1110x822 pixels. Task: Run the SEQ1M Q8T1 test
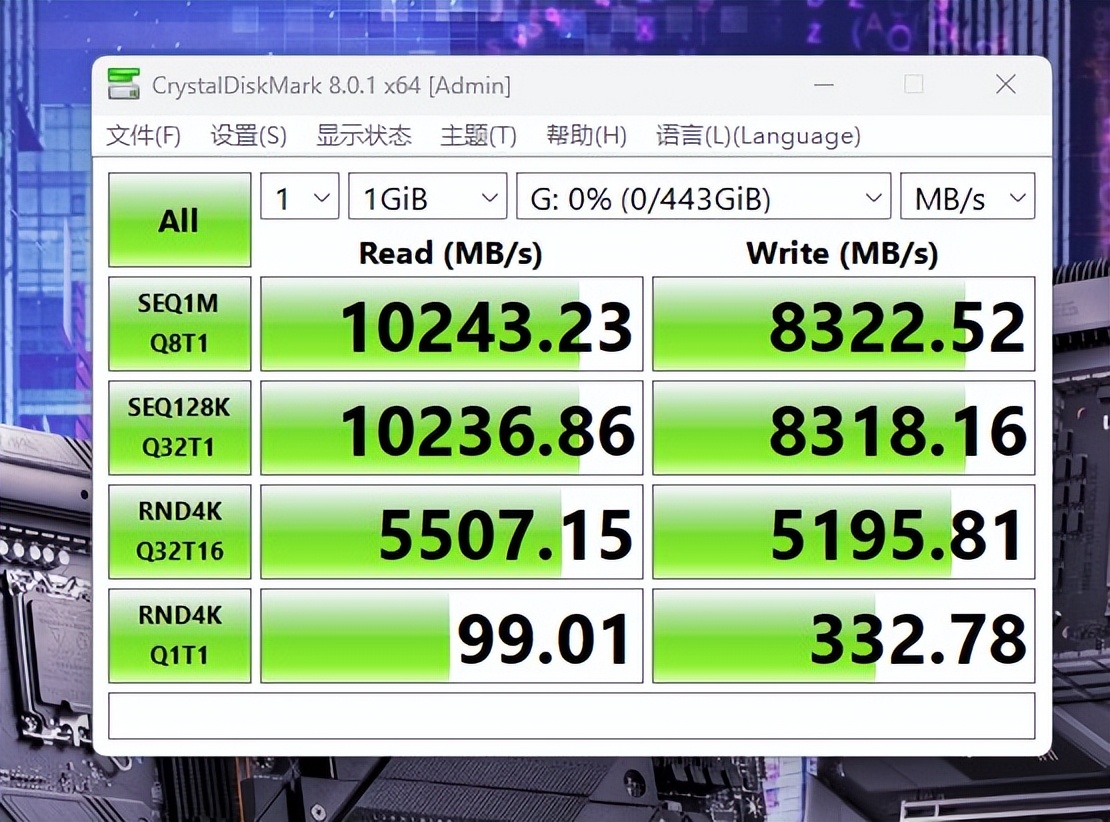[180, 324]
